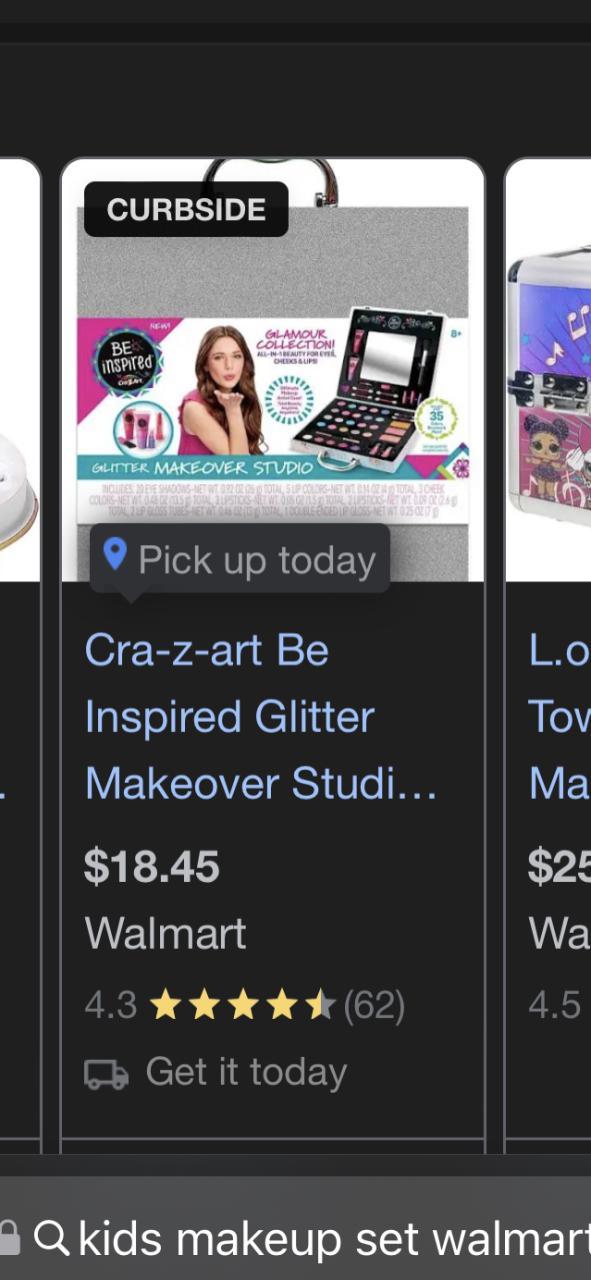Tap the 4.3 rating number
591x1280 pixels.
(110, 1005)
